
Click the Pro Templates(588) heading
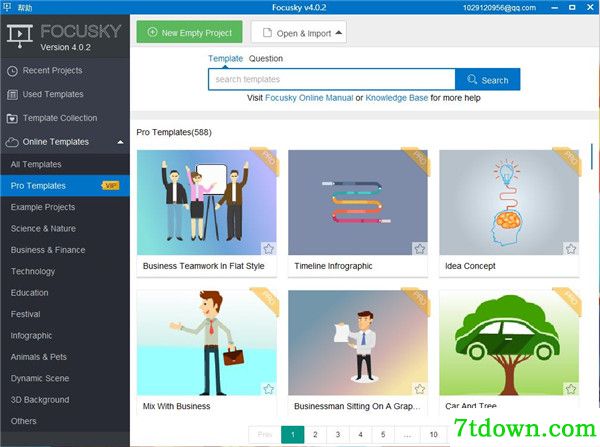[x=174, y=132]
